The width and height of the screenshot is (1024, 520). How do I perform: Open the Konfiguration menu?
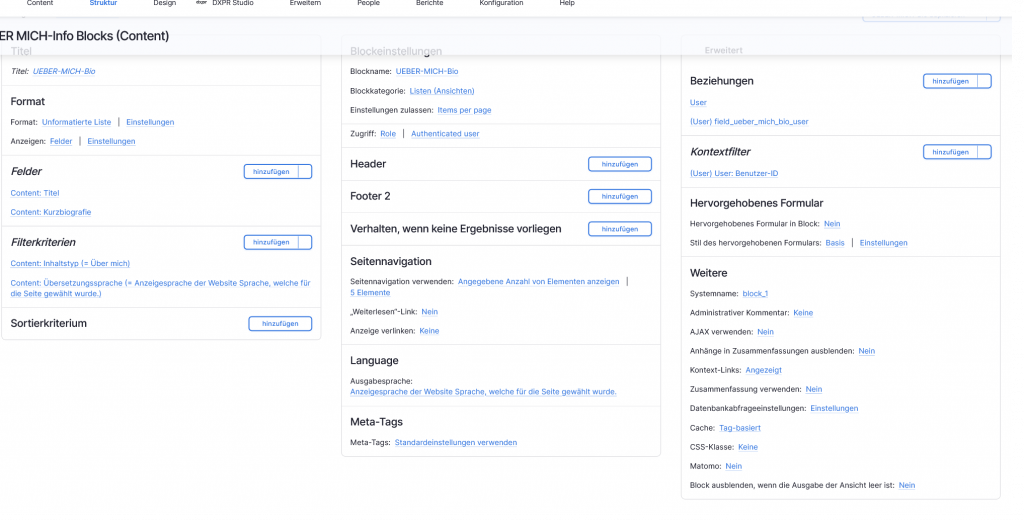pos(501,4)
